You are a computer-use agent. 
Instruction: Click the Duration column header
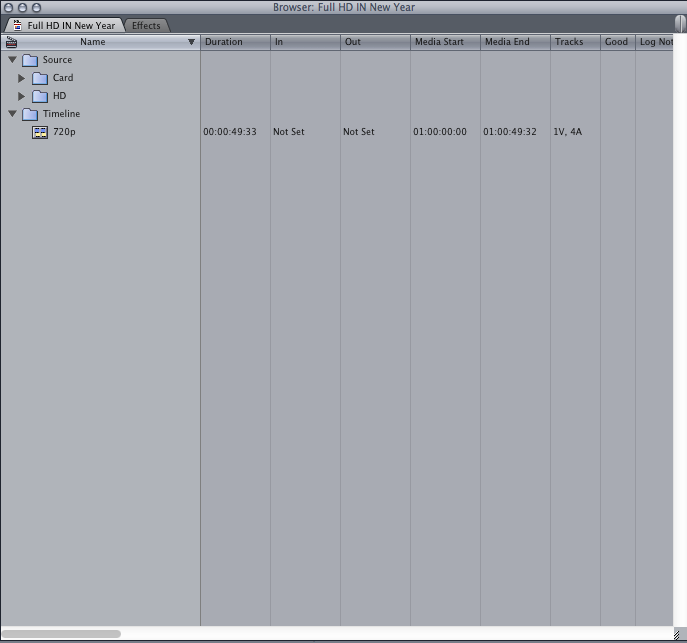pyautogui.click(x=235, y=42)
